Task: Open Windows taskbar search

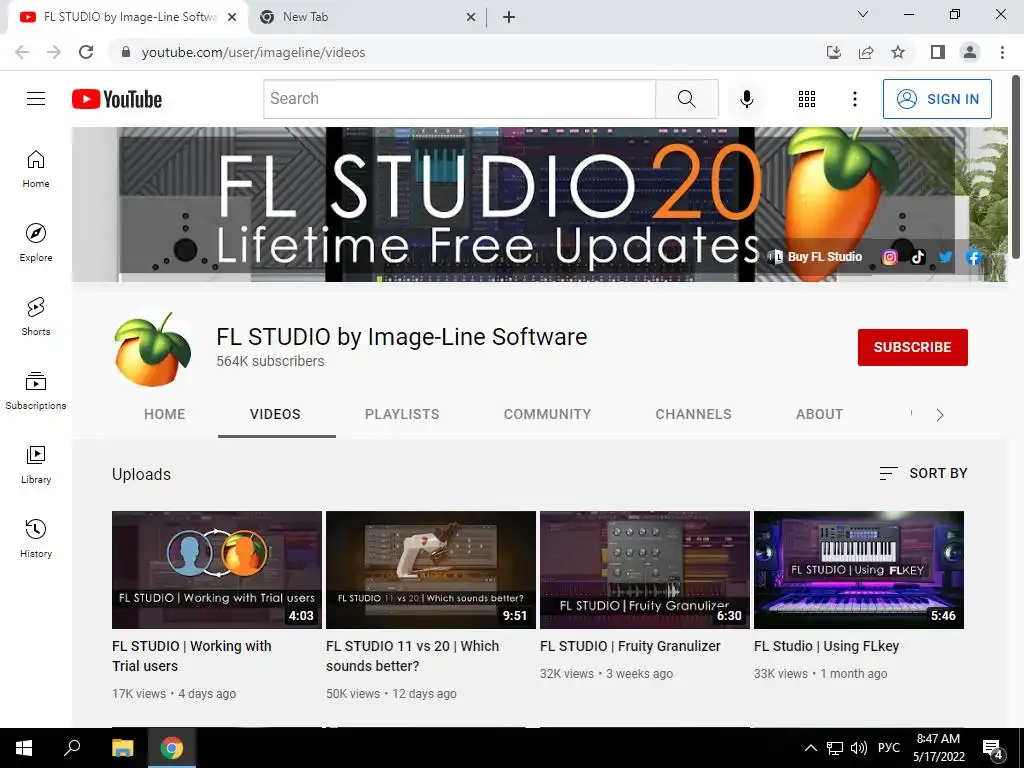Action: point(72,748)
